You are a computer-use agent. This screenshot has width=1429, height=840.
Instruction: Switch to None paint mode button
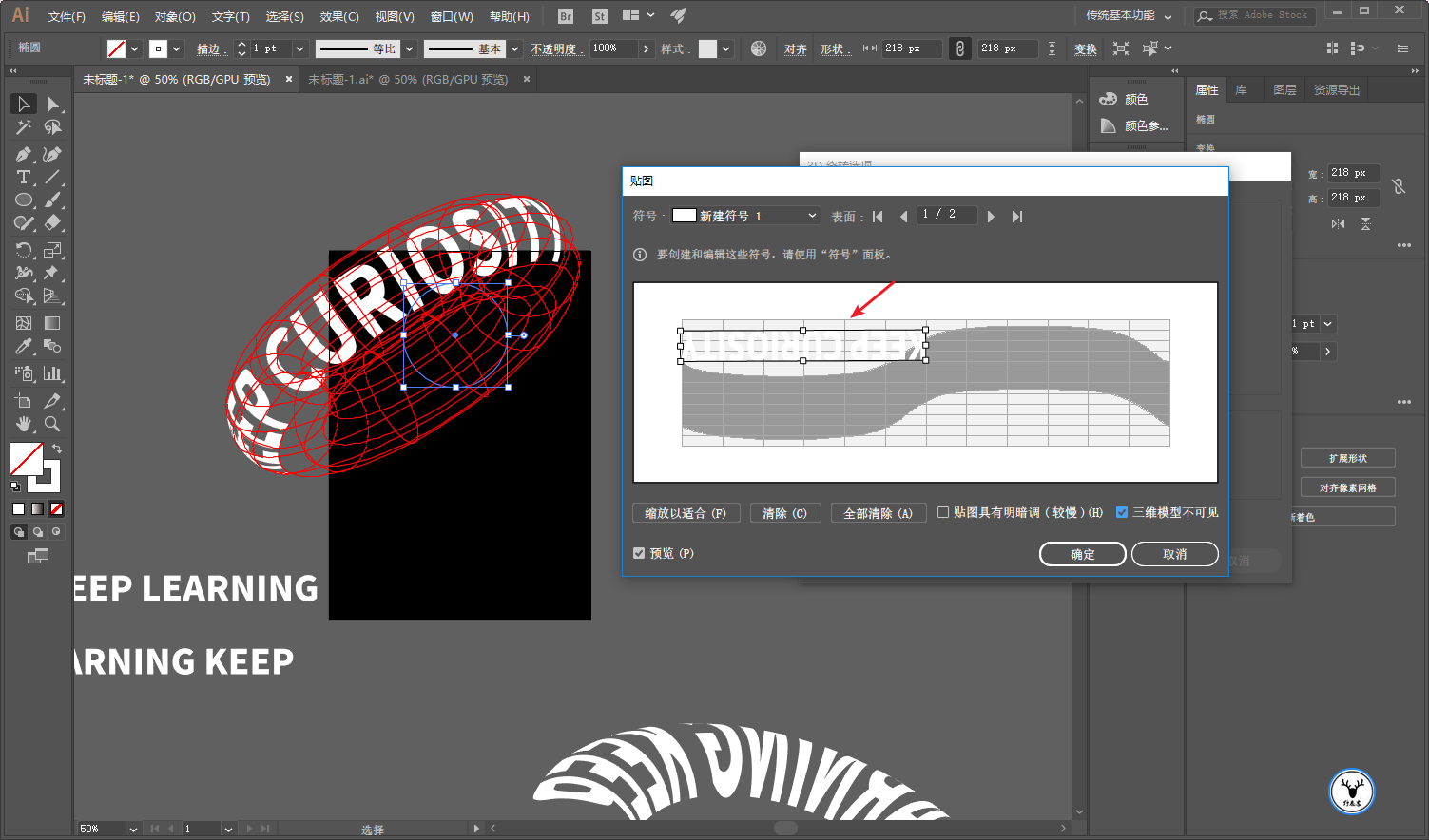point(57,509)
